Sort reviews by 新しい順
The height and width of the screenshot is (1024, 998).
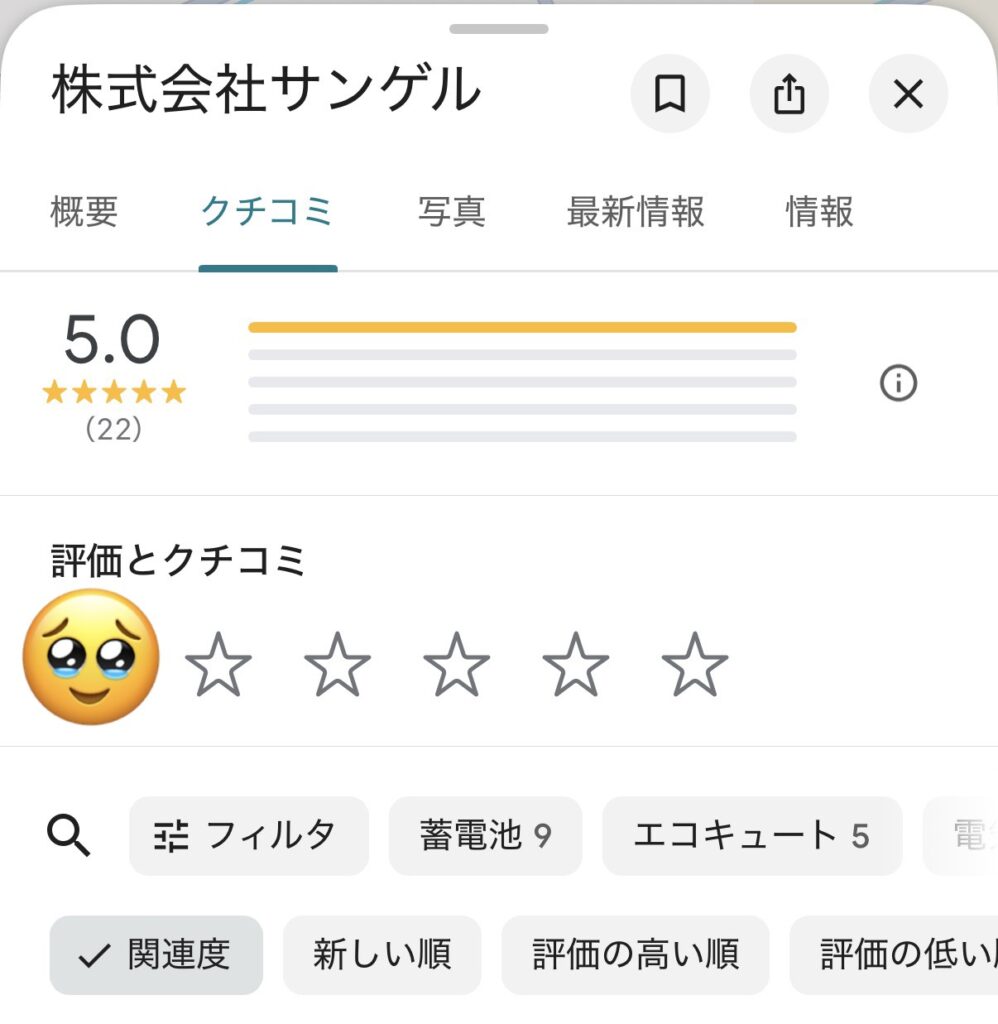tap(382, 955)
